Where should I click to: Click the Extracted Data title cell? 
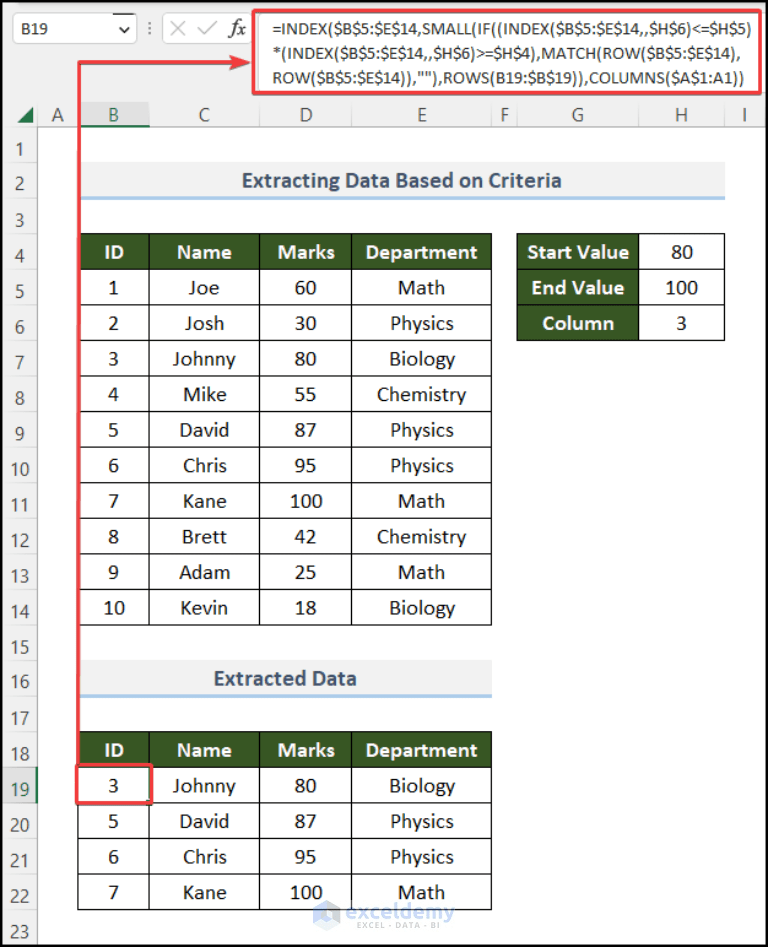[285, 678]
